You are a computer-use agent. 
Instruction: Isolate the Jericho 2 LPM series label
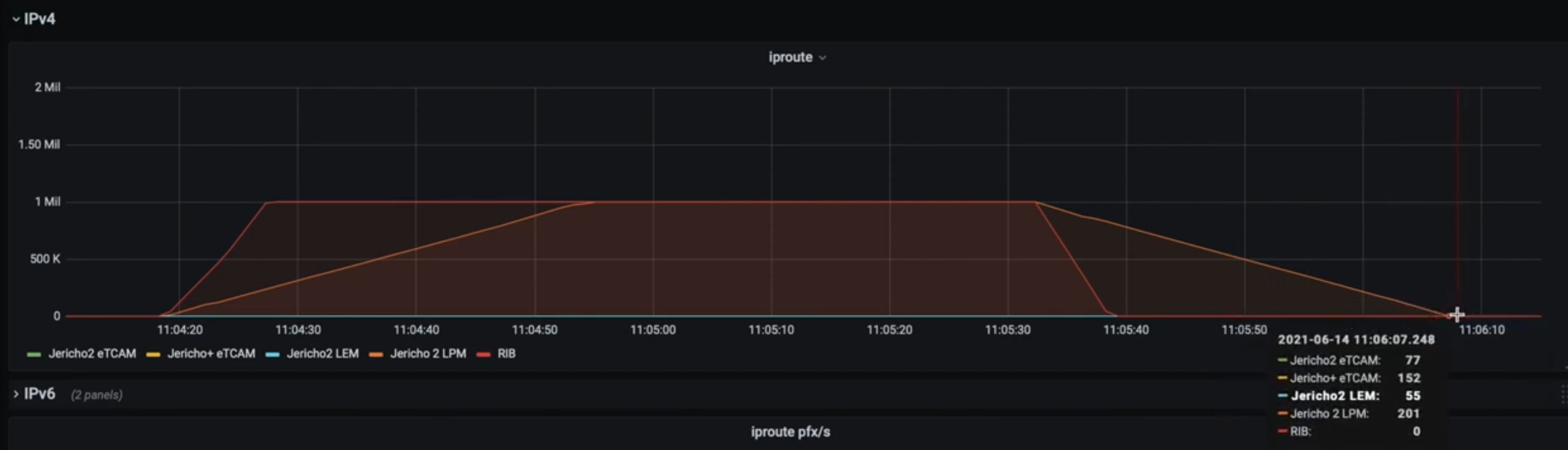click(x=428, y=354)
